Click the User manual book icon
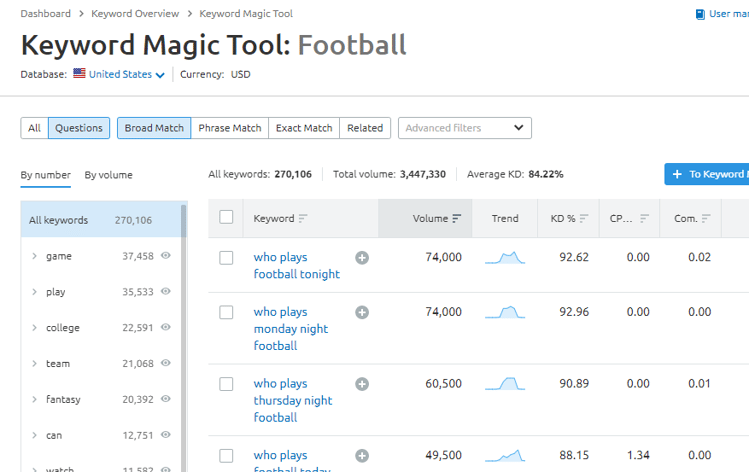749x472 pixels. [x=700, y=14]
